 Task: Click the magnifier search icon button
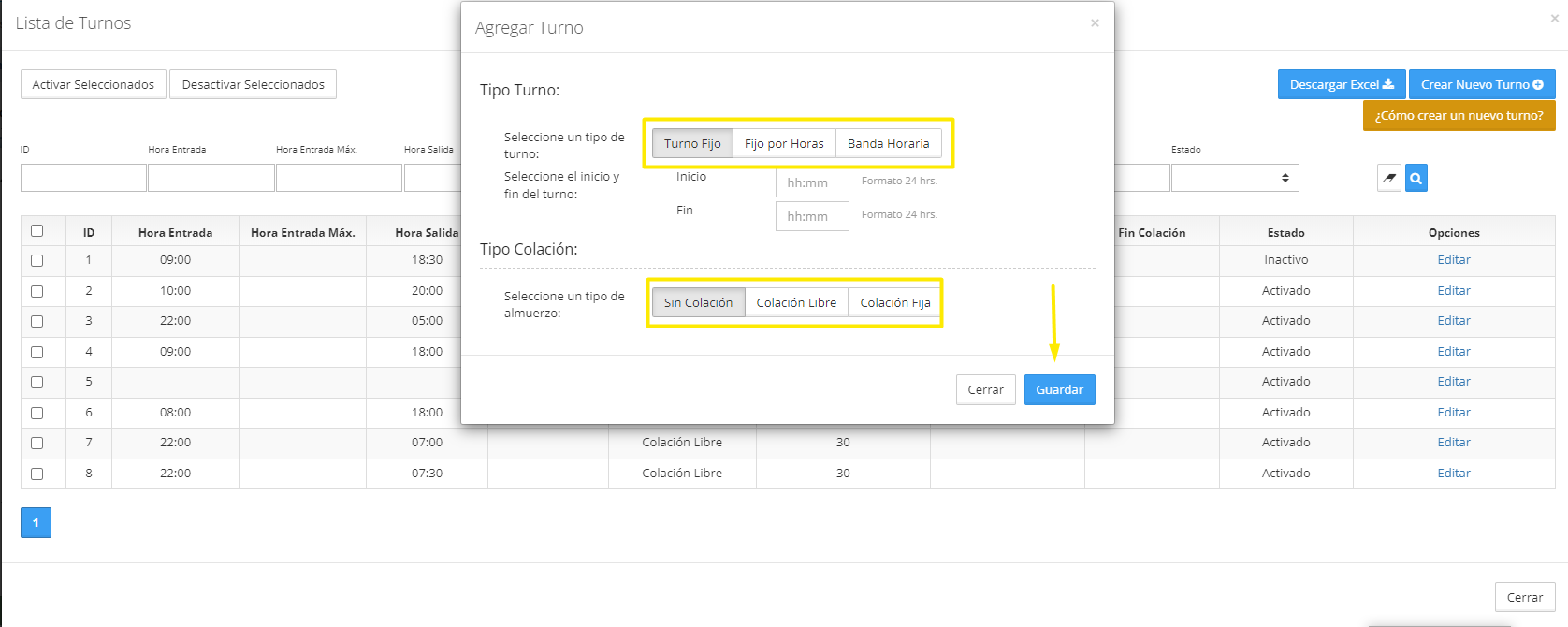coord(1416,178)
